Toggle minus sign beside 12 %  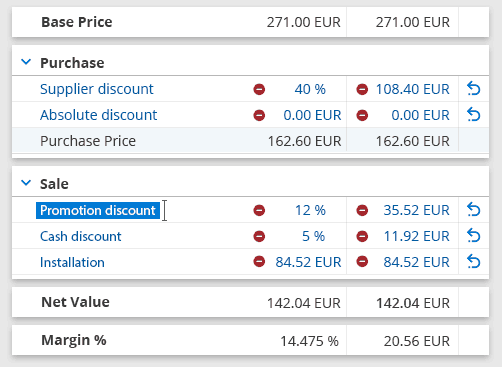click(x=259, y=210)
